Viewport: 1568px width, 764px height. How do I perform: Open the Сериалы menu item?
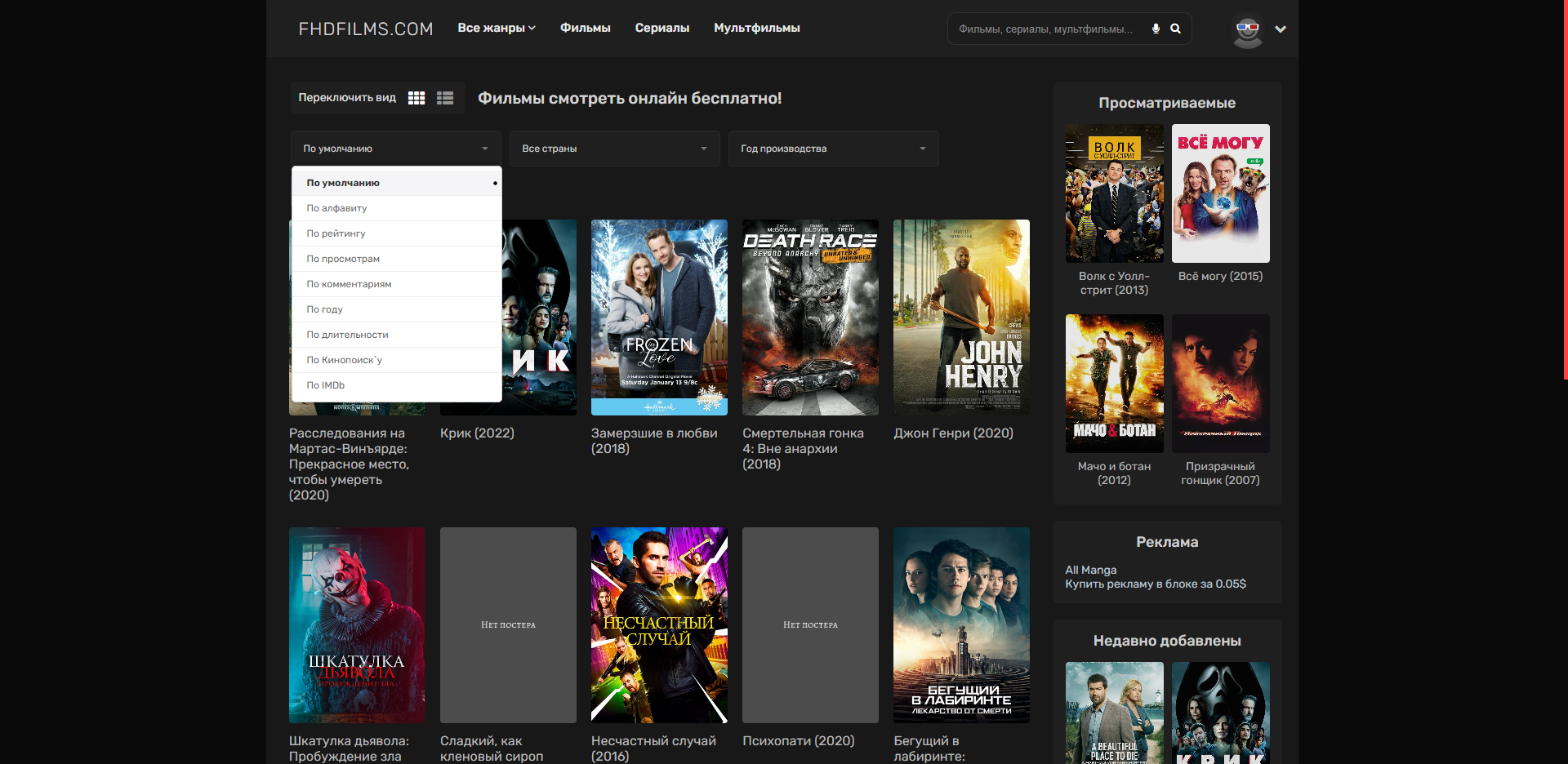point(661,28)
